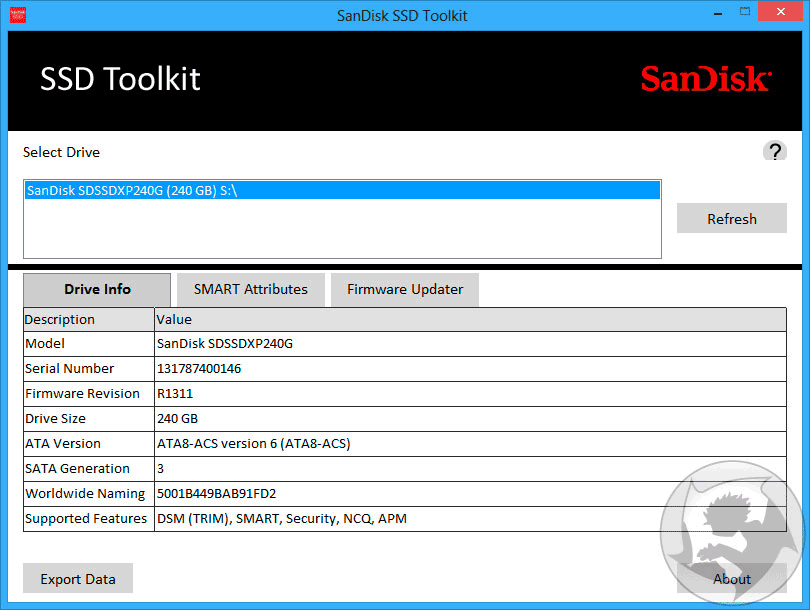Select the Worldwide Naming value cell
The height and width of the screenshot is (610, 810).
(216, 494)
